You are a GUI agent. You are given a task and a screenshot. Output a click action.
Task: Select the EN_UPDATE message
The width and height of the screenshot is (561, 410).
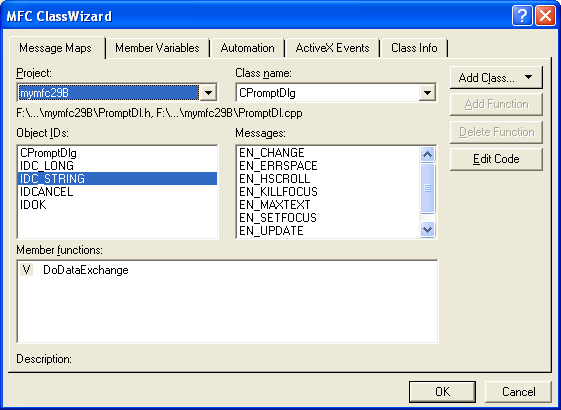tap(328, 231)
